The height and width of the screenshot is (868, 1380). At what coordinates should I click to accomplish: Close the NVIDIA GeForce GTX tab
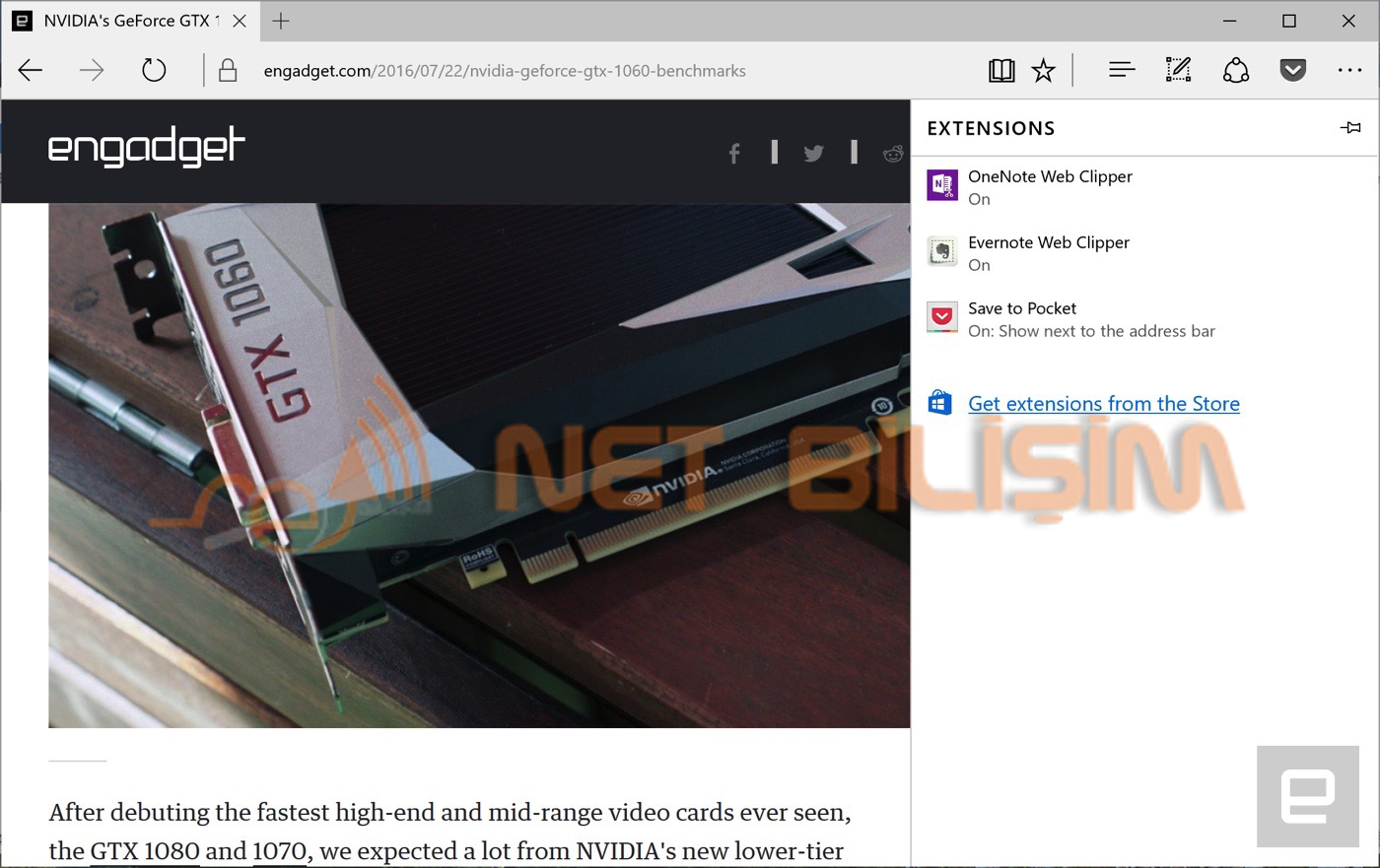click(240, 21)
